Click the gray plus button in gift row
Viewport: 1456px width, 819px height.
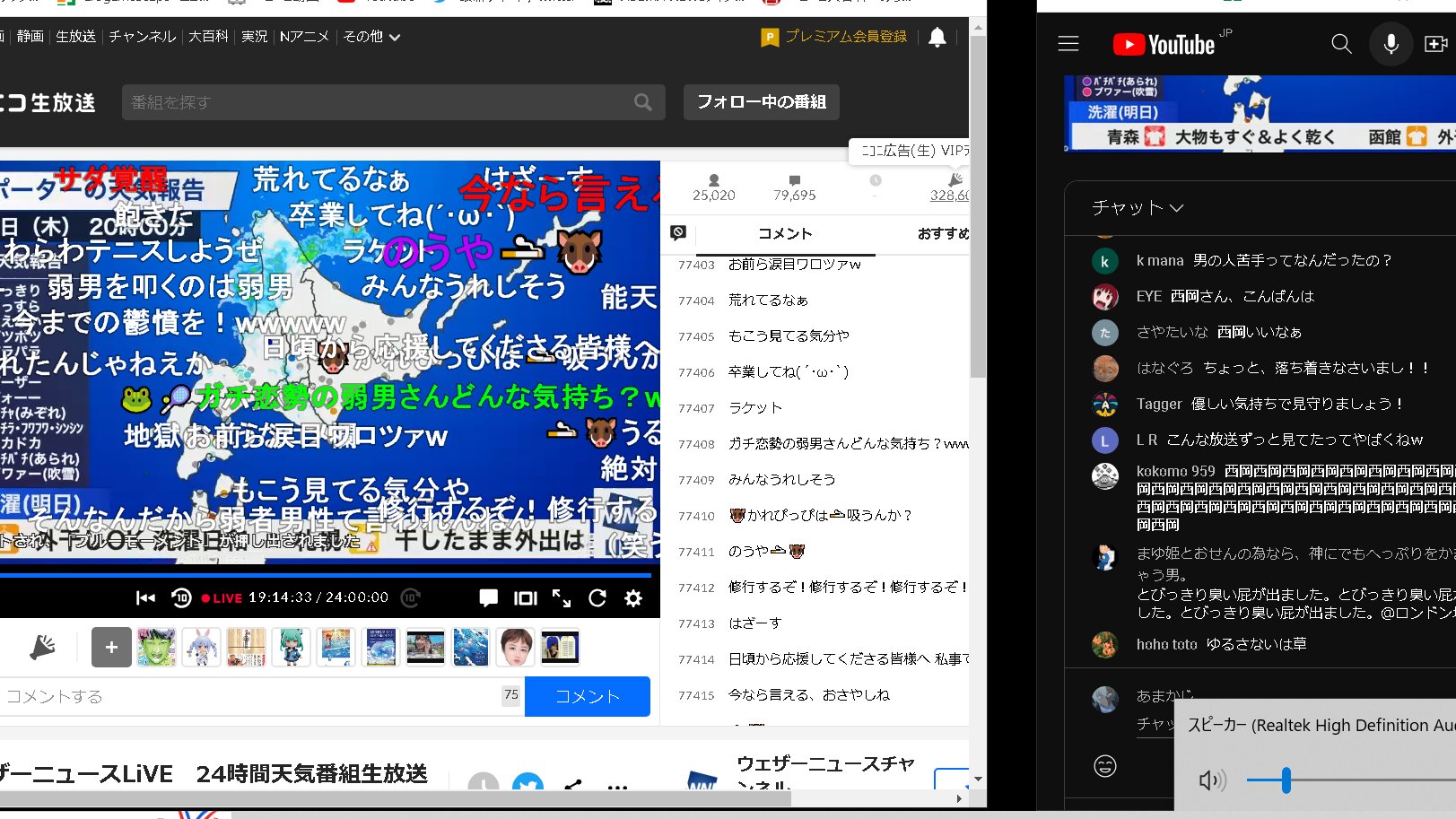[111, 647]
